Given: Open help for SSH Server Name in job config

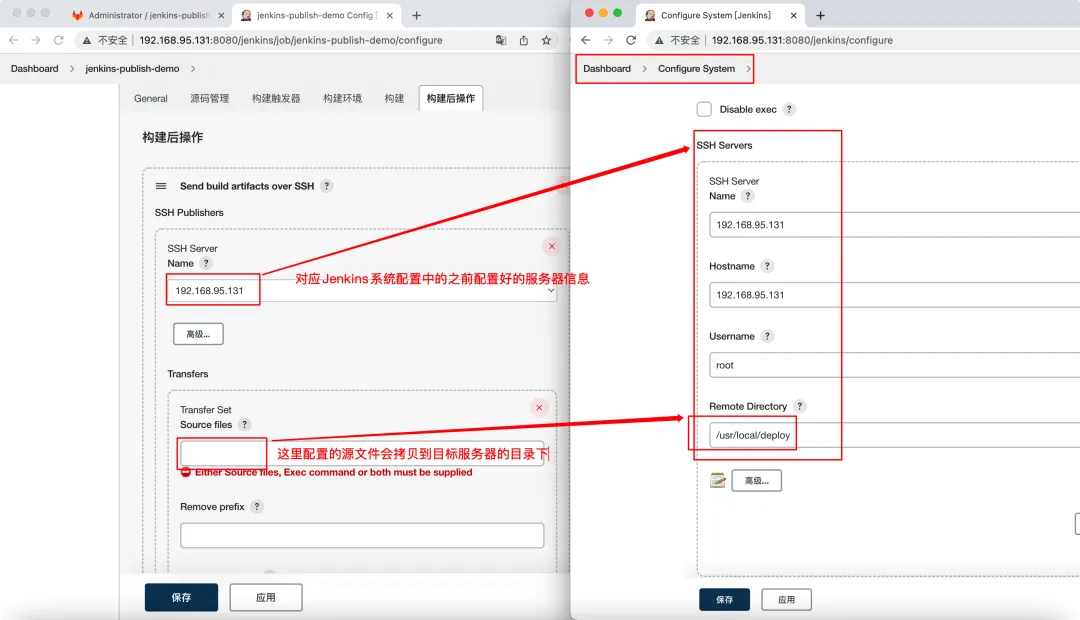Looking at the screenshot, I should [x=206, y=263].
